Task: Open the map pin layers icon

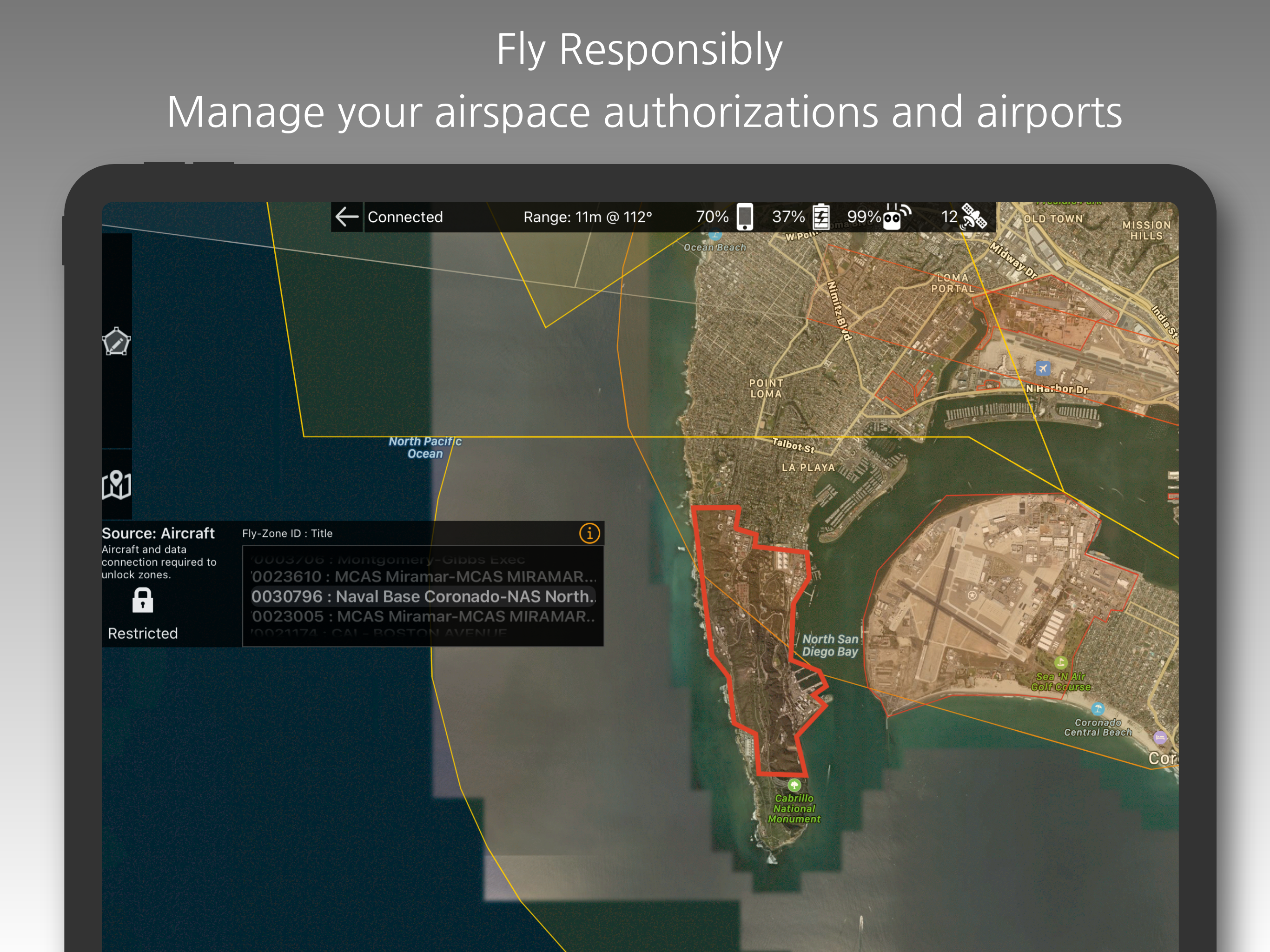Action: 117,485
